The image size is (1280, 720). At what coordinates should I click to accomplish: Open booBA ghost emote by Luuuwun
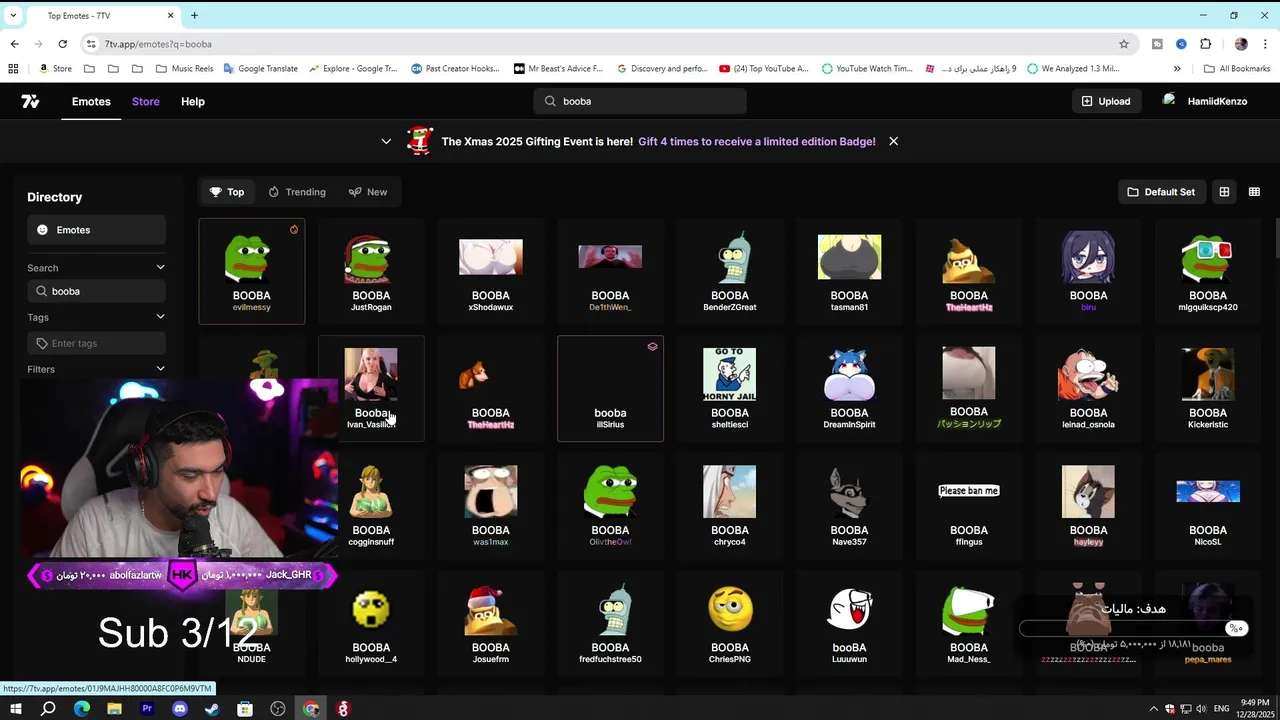tap(849, 622)
